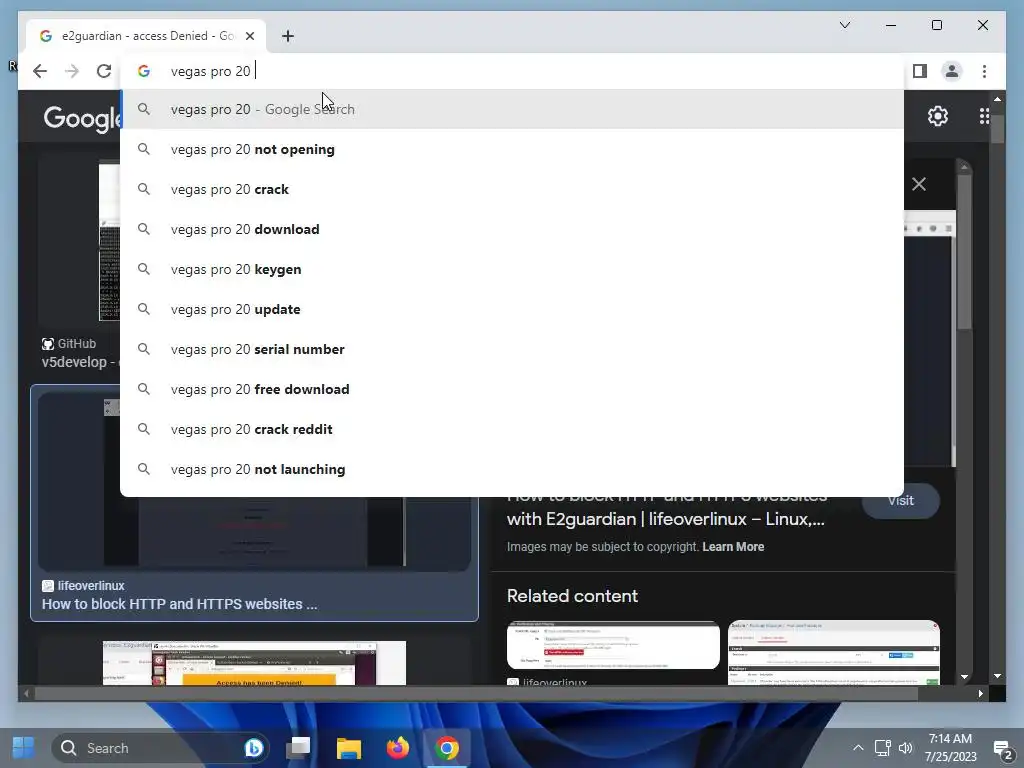Open File Explorer from taskbar
This screenshot has width=1024, height=768.
click(349, 748)
